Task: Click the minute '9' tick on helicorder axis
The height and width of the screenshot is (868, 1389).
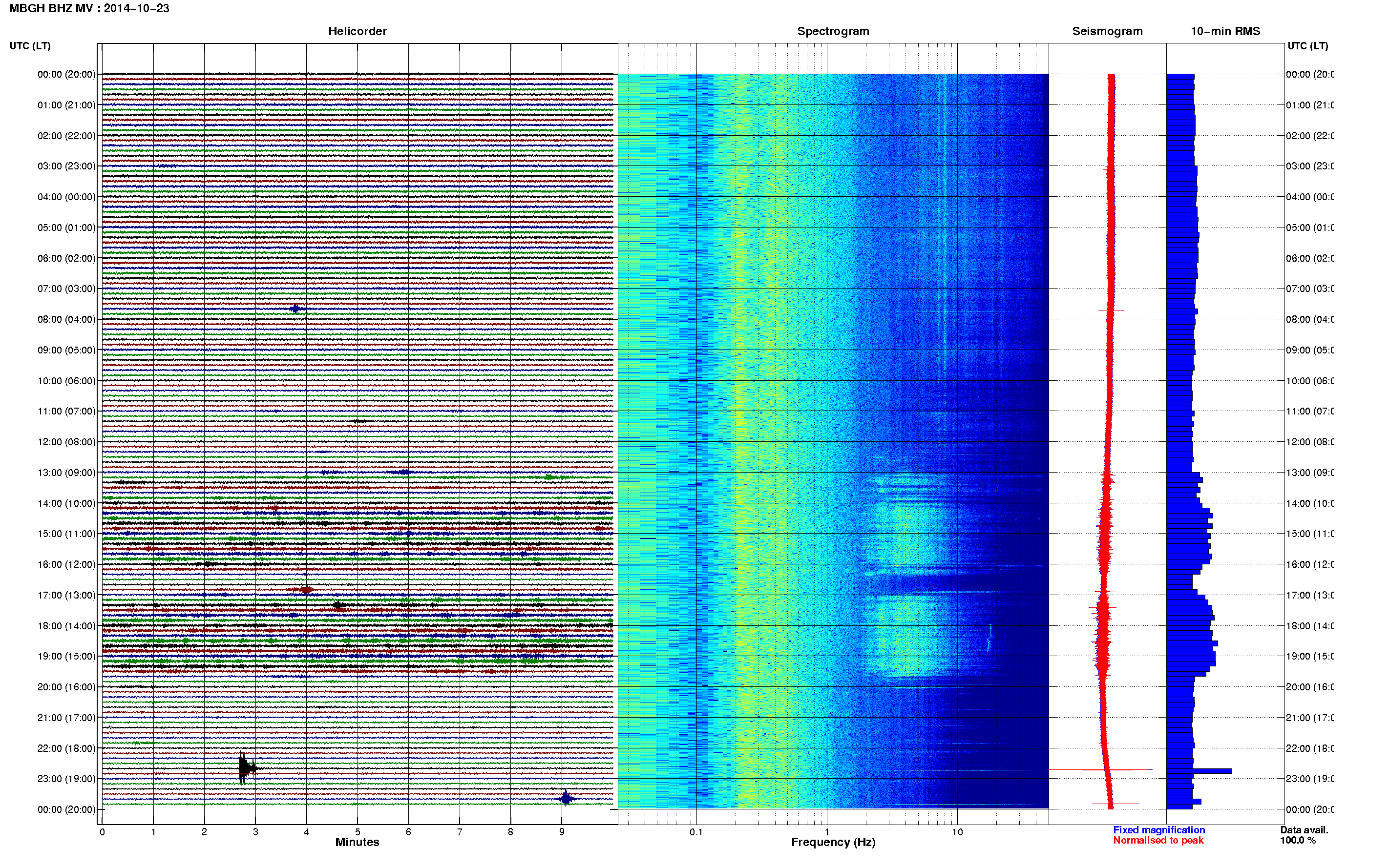Action: point(562,832)
